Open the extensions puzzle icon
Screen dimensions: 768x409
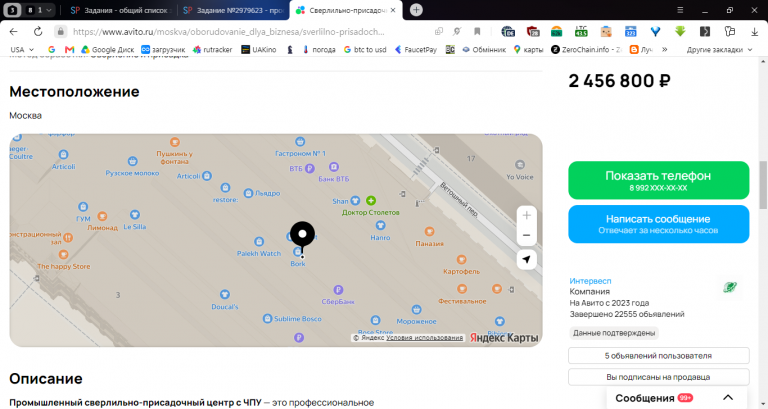(x=730, y=31)
